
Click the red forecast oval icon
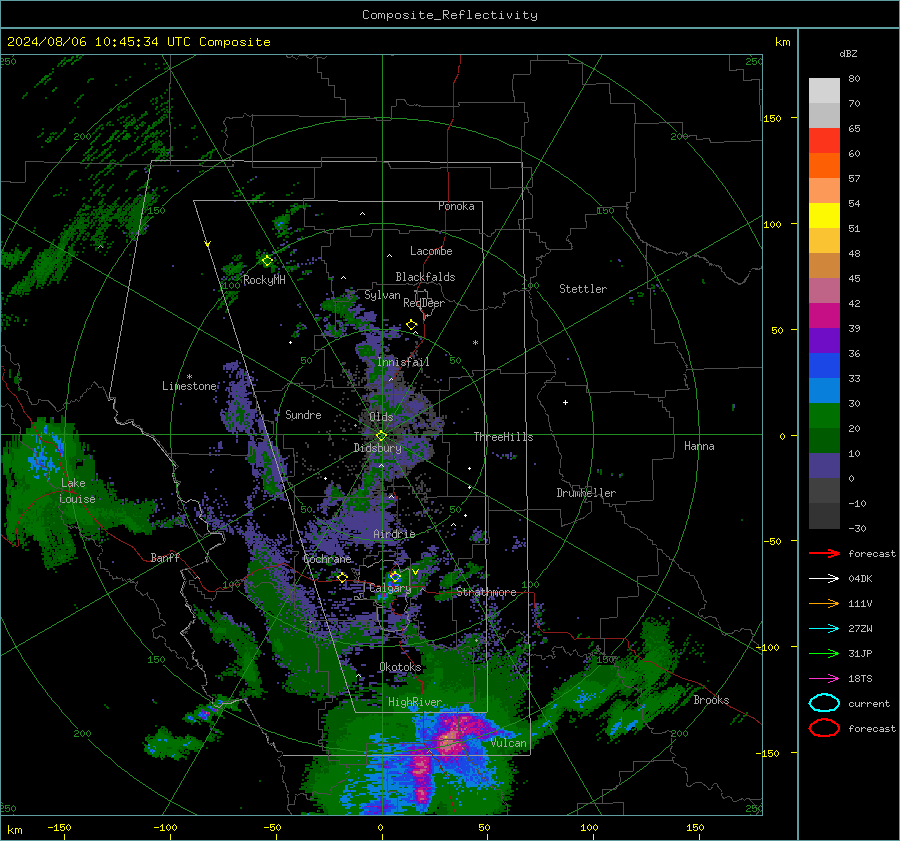(824, 728)
